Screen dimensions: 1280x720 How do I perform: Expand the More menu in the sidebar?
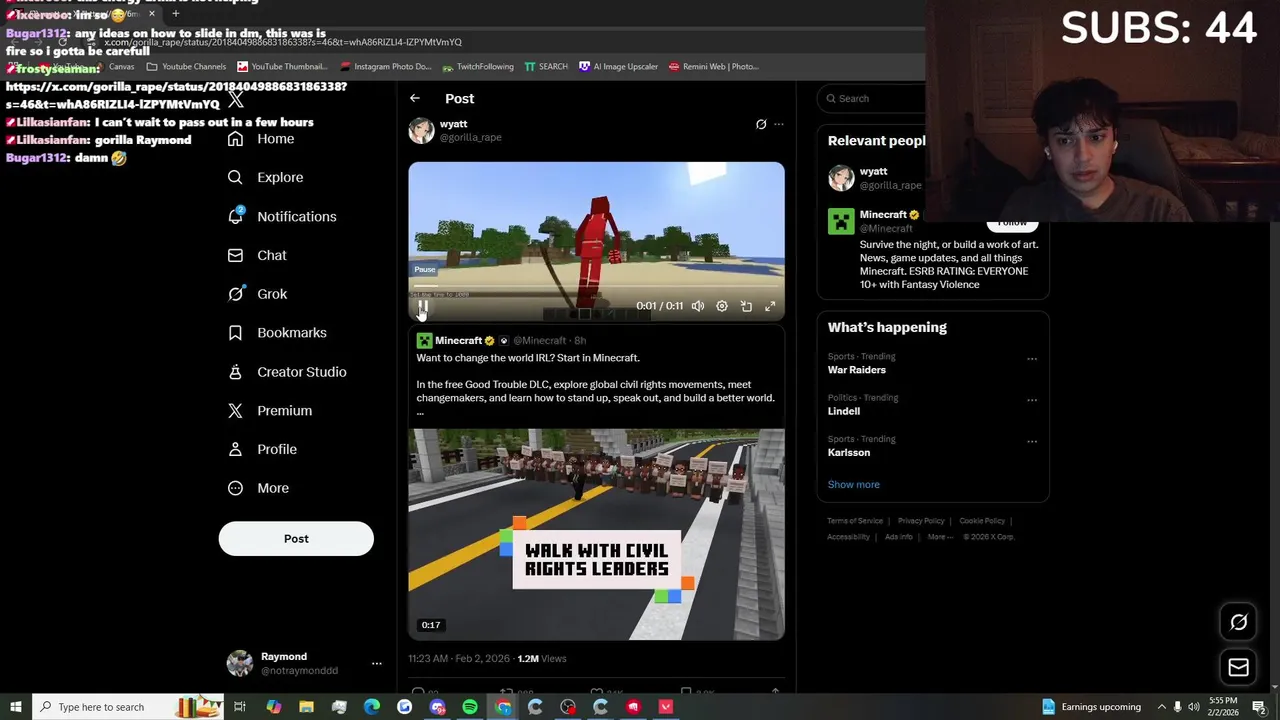point(258,488)
